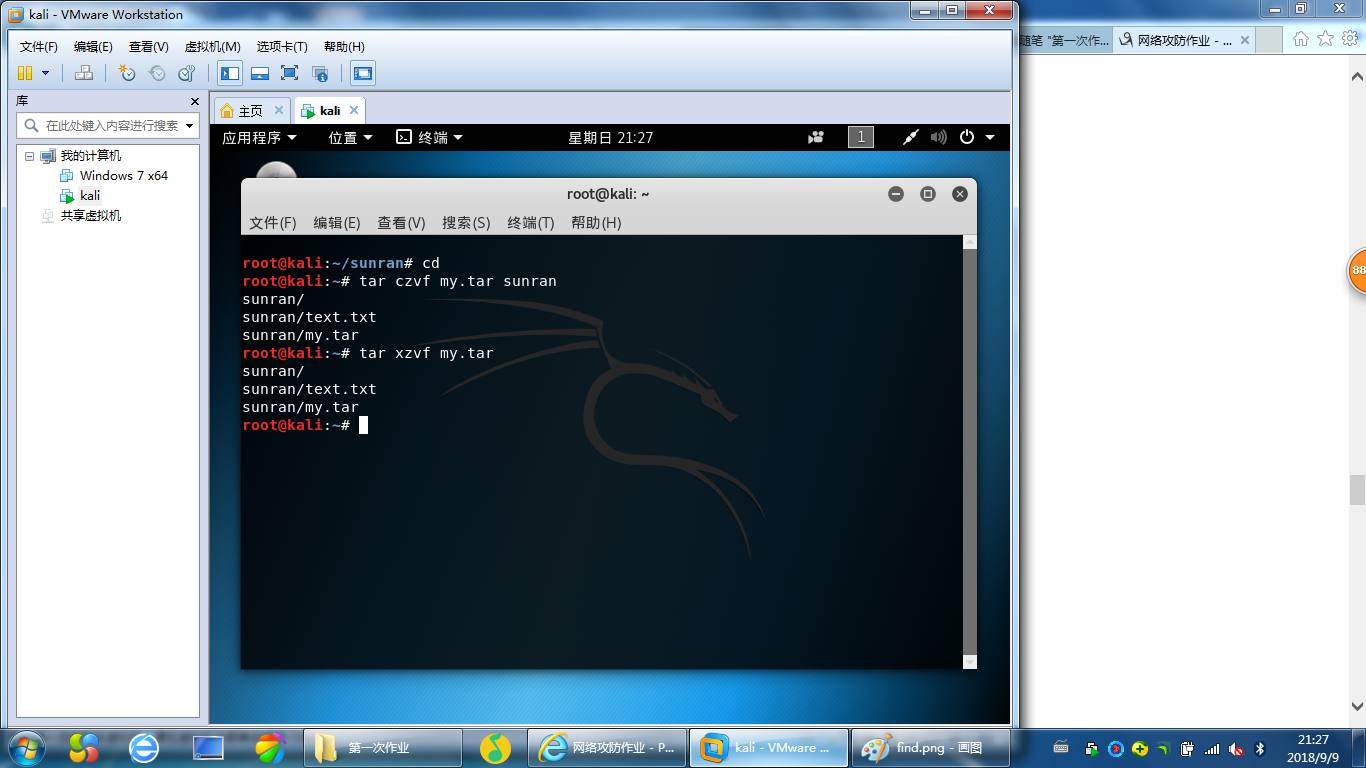
Task: Toggle the library sidebar display button
Action: pyautogui.click(x=230, y=73)
